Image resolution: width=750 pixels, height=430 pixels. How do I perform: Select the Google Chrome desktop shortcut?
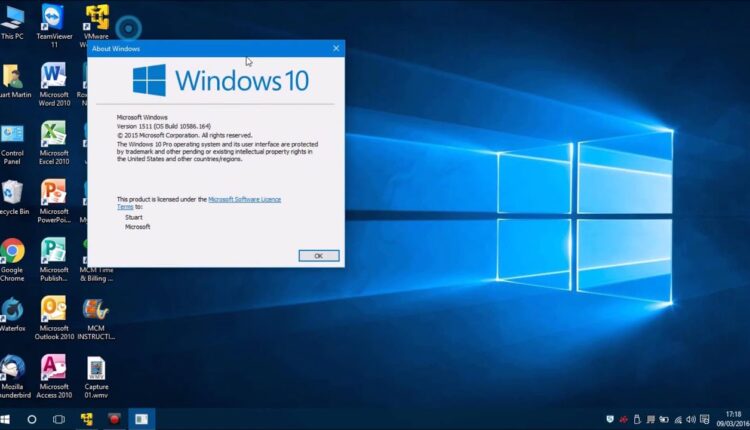(x=12, y=250)
